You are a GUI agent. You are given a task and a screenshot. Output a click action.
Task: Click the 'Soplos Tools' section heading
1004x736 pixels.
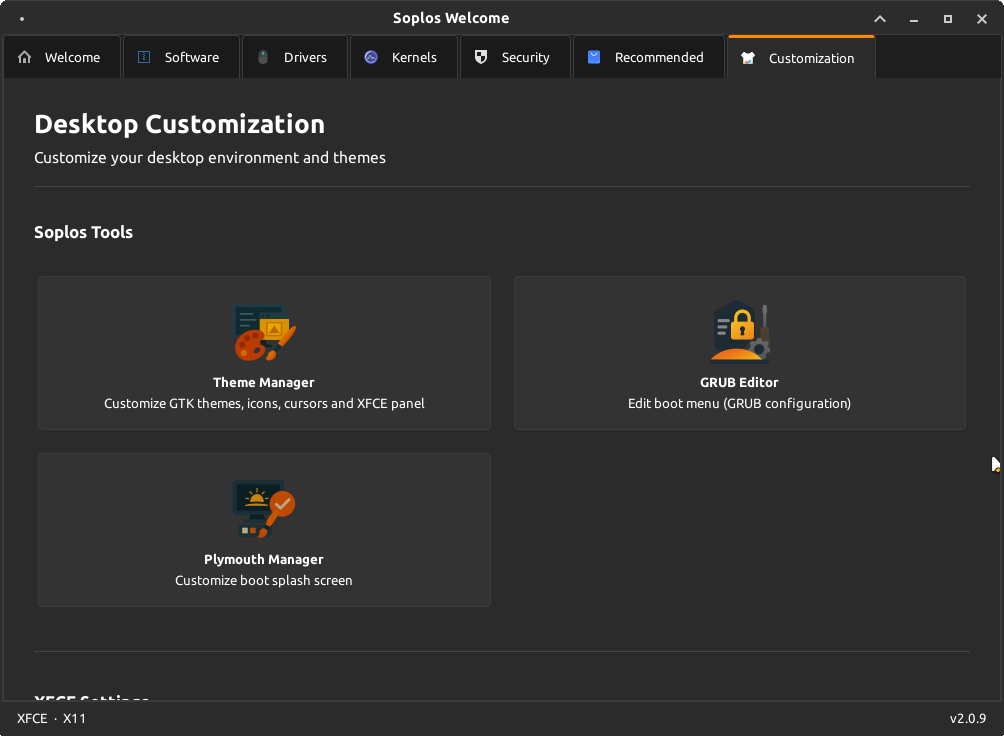click(x=83, y=232)
